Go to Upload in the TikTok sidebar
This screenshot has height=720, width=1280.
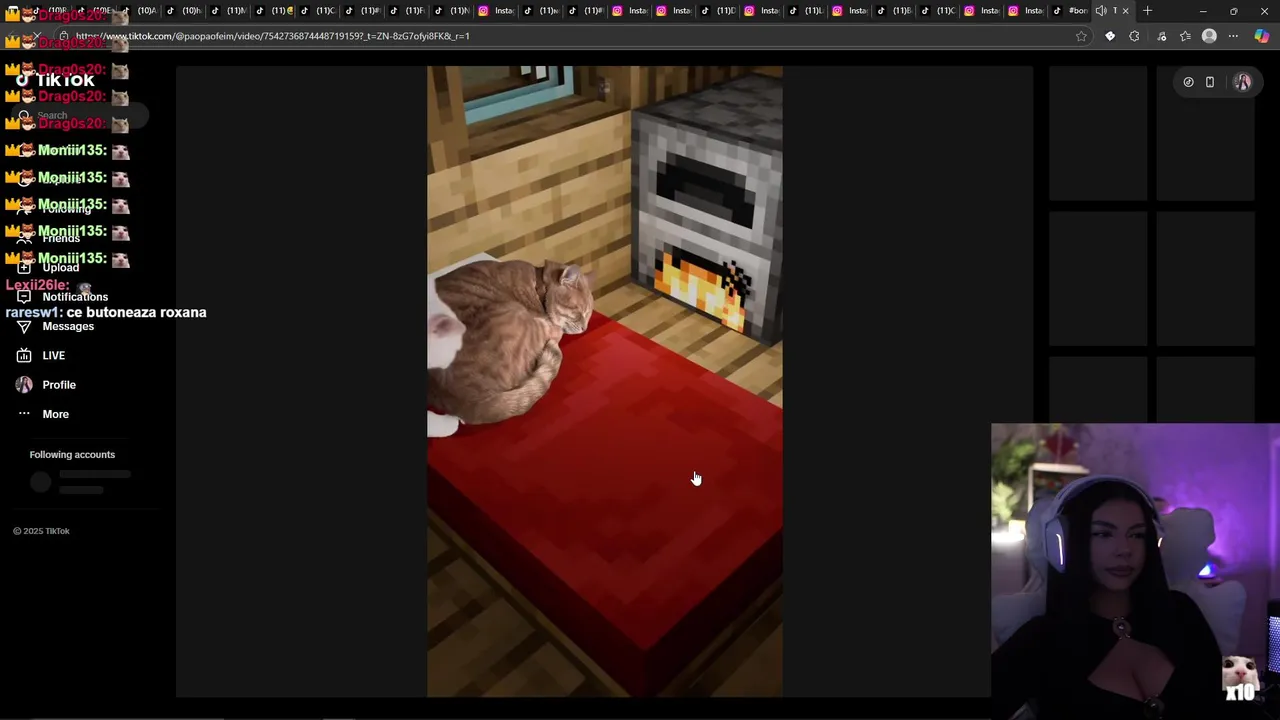coord(60,267)
